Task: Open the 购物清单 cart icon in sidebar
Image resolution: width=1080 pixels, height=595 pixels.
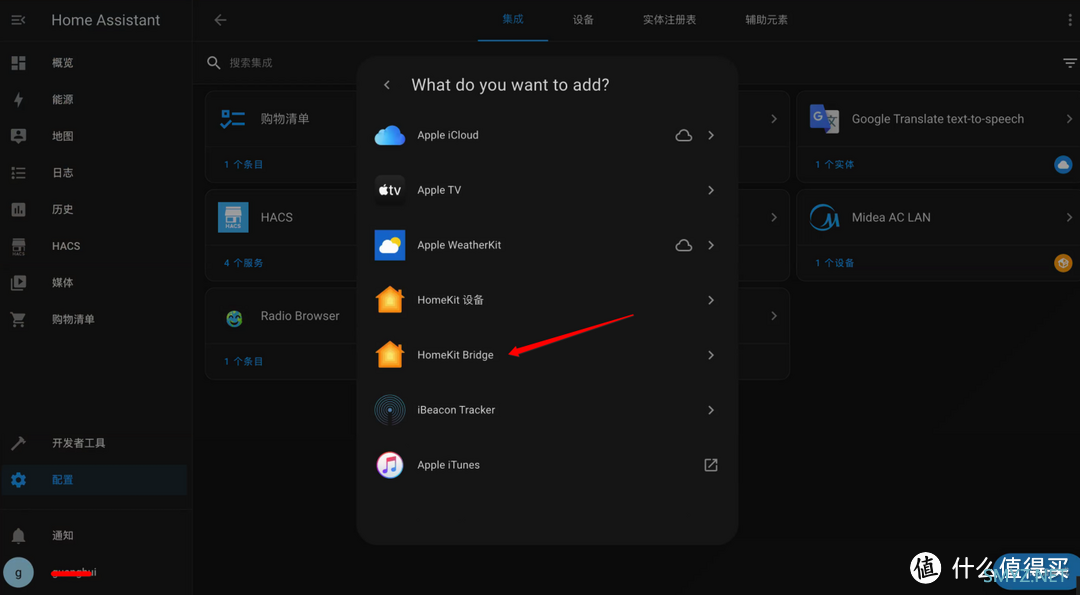Action: [x=19, y=320]
